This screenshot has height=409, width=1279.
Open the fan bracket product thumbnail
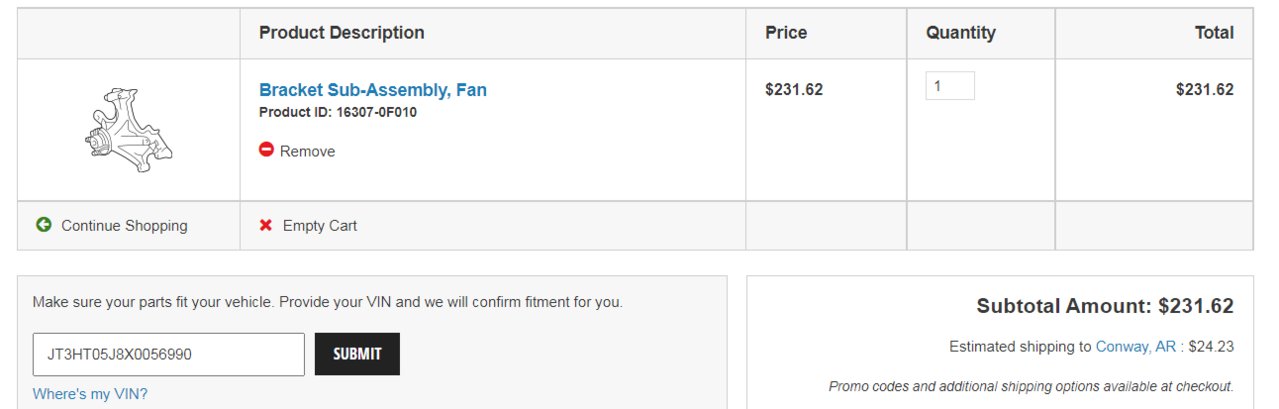[x=128, y=130]
